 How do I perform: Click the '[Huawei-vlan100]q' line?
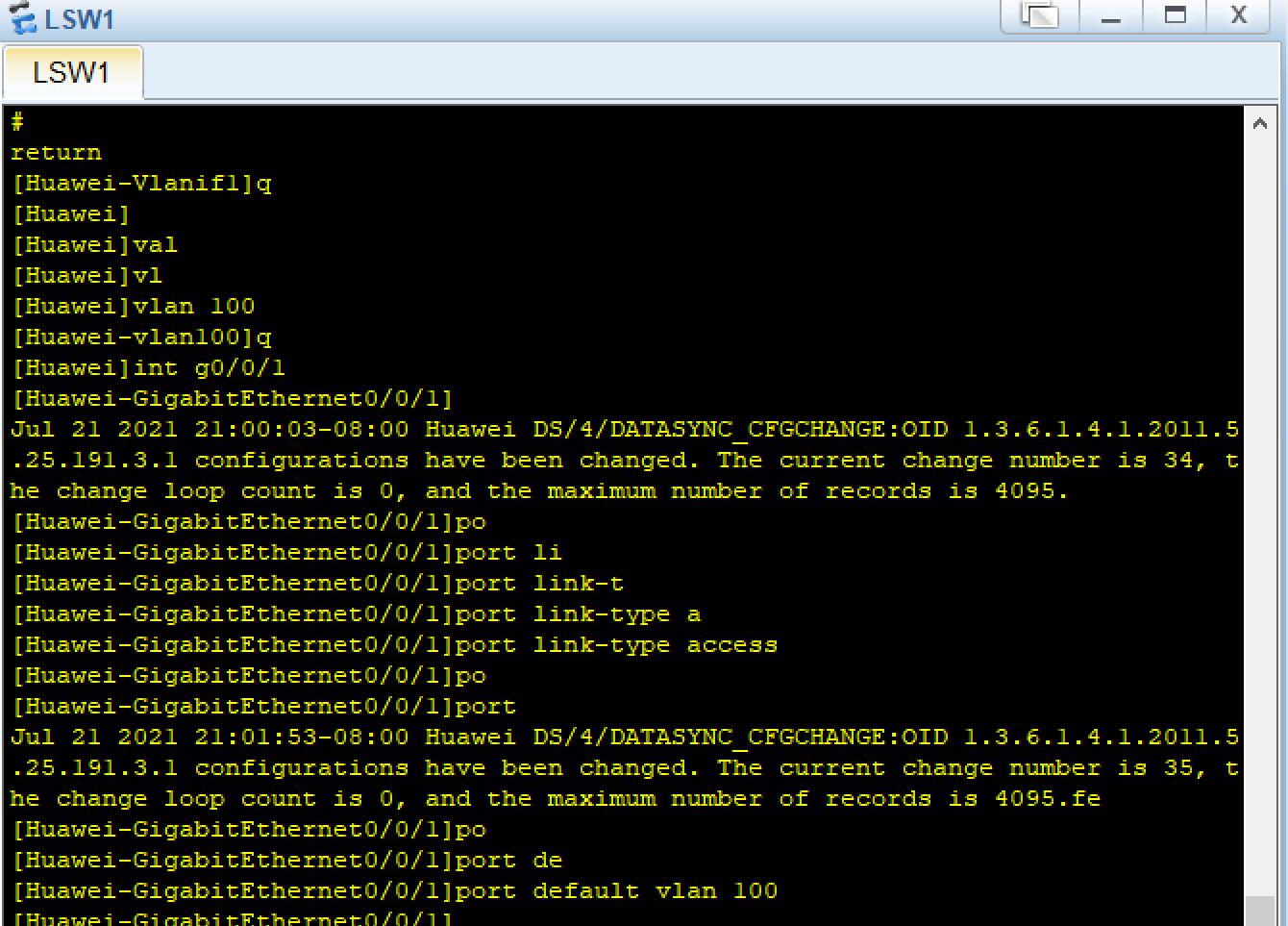141,338
